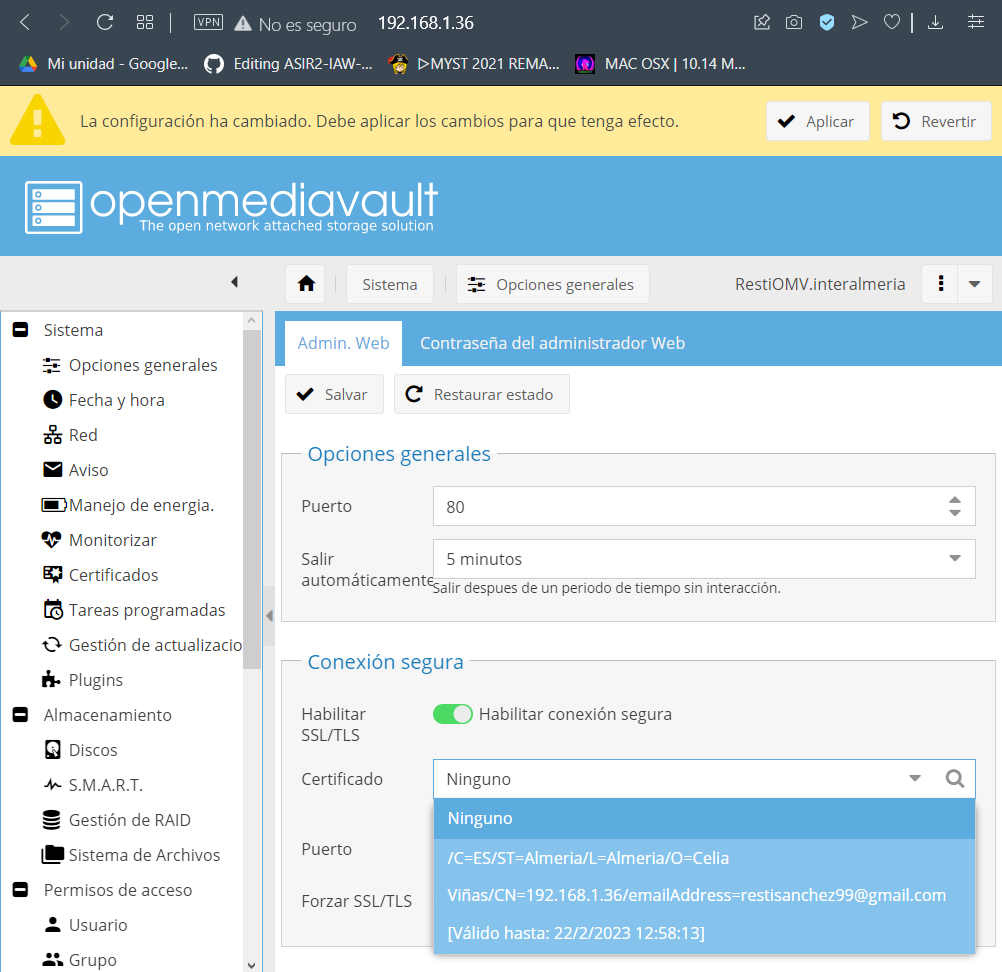Open Grupo in the sidebar
This screenshot has width=1002, height=972.
coord(93,960)
